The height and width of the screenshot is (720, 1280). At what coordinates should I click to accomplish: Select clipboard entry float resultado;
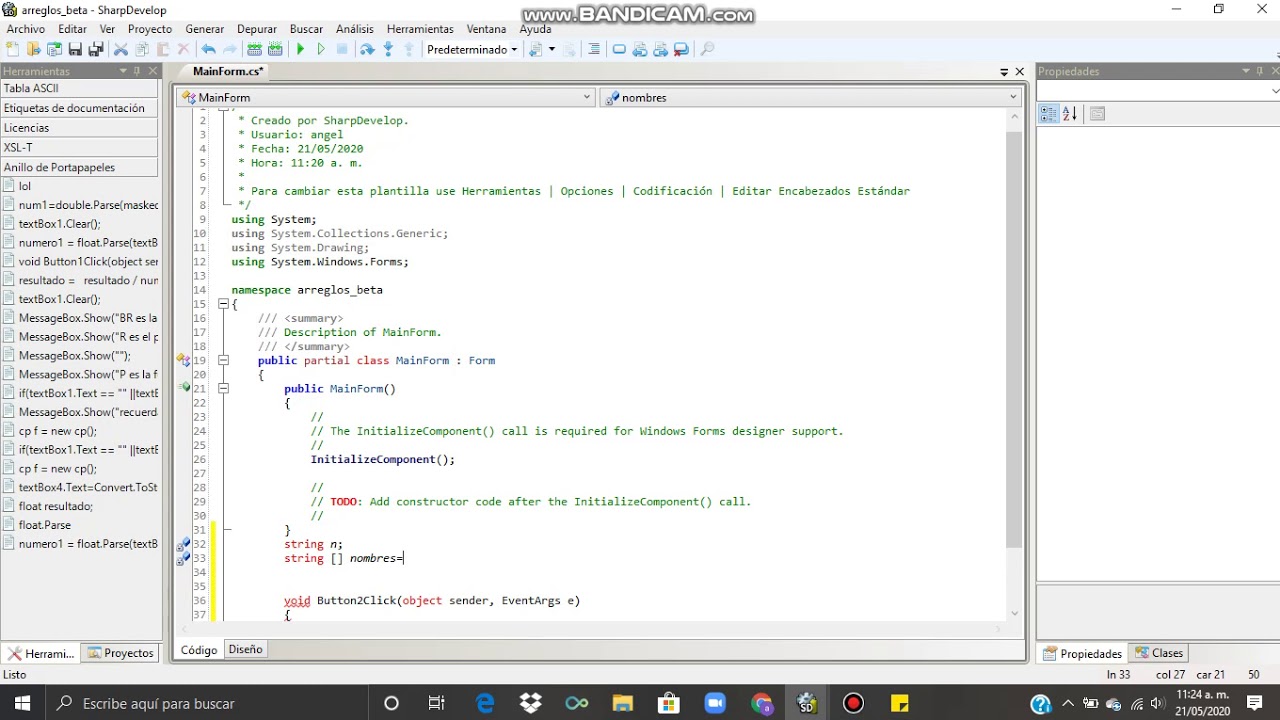point(55,506)
